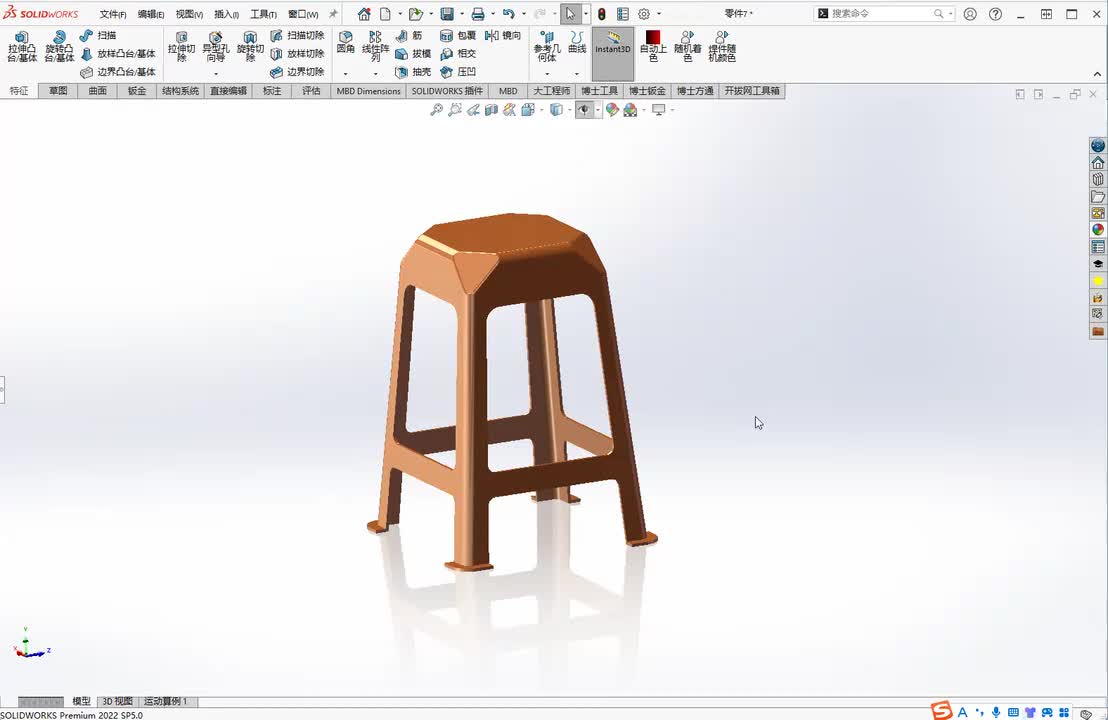Image resolution: width=1108 pixels, height=720 pixels.
Task: Click the Help question mark button
Action: [x=996, y=14]
